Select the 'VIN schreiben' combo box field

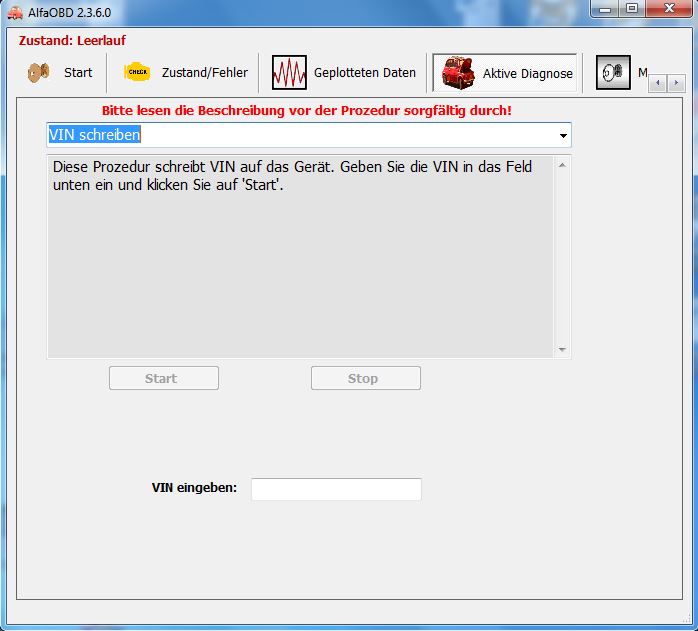(300, 135)
